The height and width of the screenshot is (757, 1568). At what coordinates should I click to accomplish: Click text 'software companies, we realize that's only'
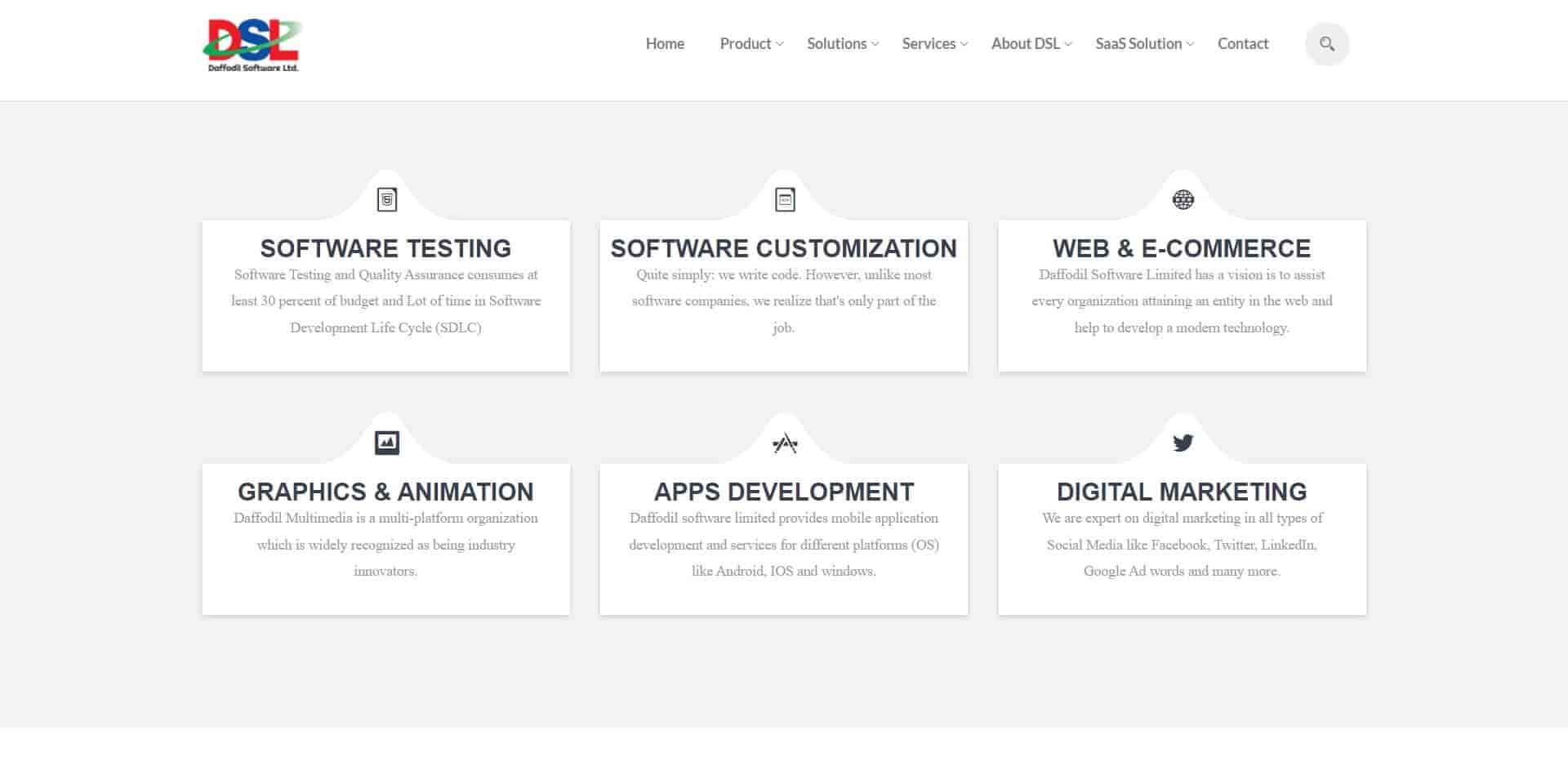pyautogui.click(x=752, y=301)
